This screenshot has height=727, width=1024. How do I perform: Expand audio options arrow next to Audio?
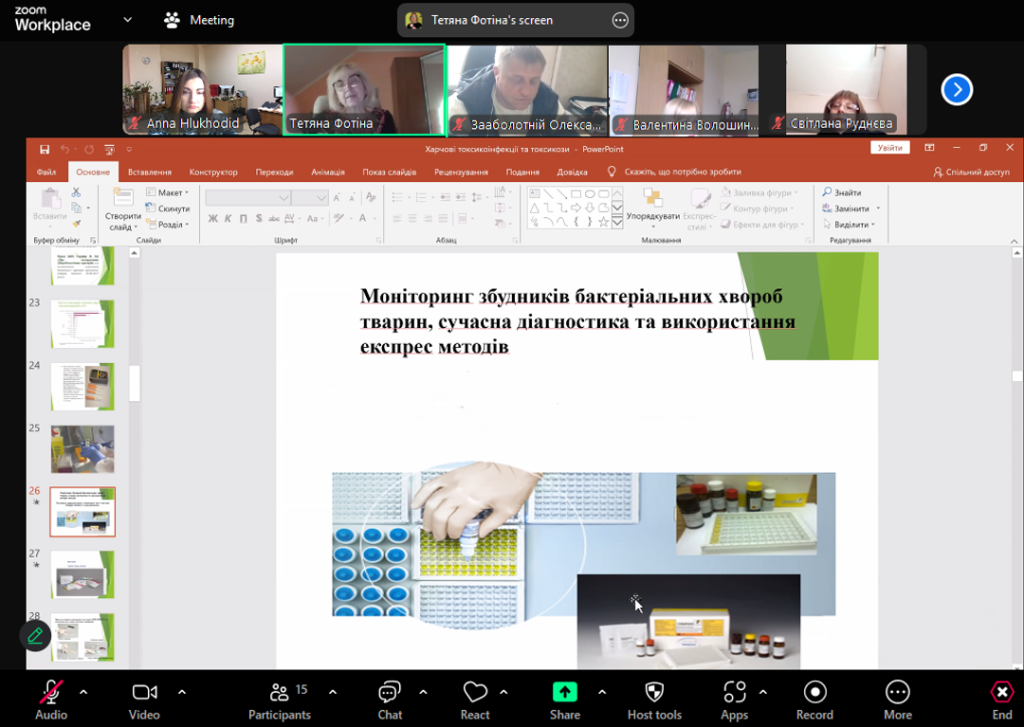pyautogui.click(x=83, y=691)
